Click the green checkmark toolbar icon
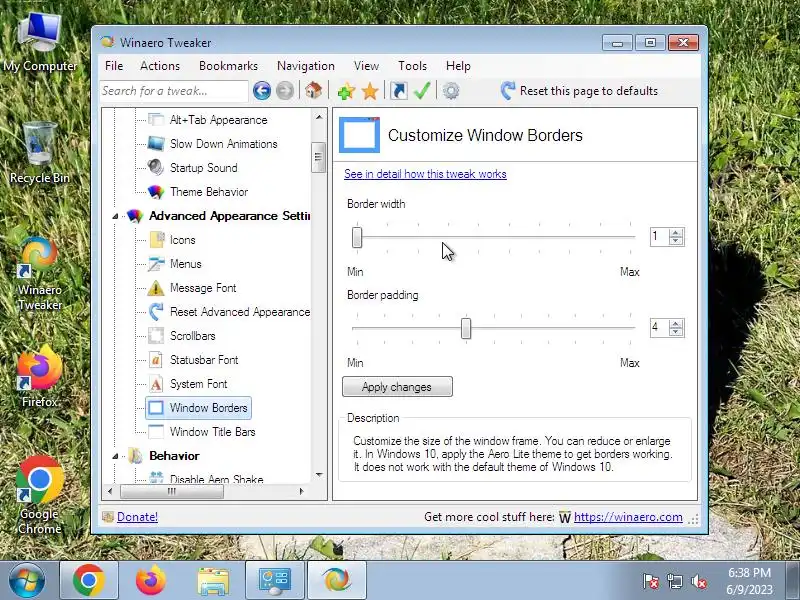The width and height of the screenshot is (800, 600). [422, 91]
